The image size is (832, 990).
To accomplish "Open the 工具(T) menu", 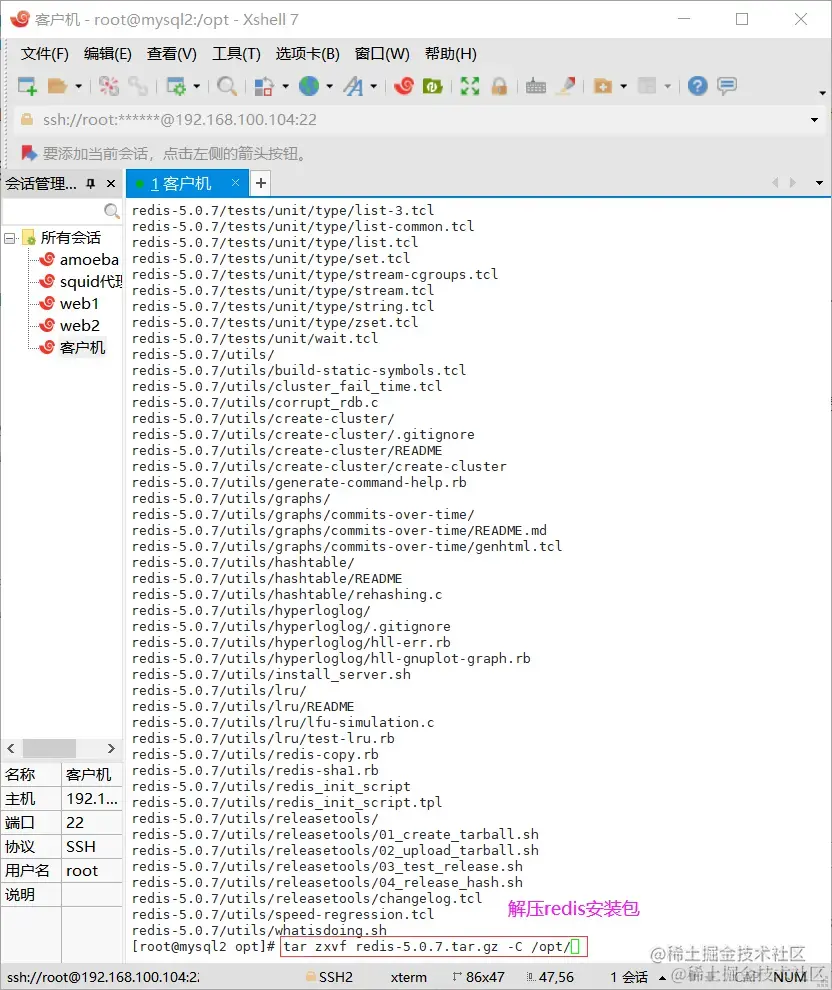I will tap(236, 54).
